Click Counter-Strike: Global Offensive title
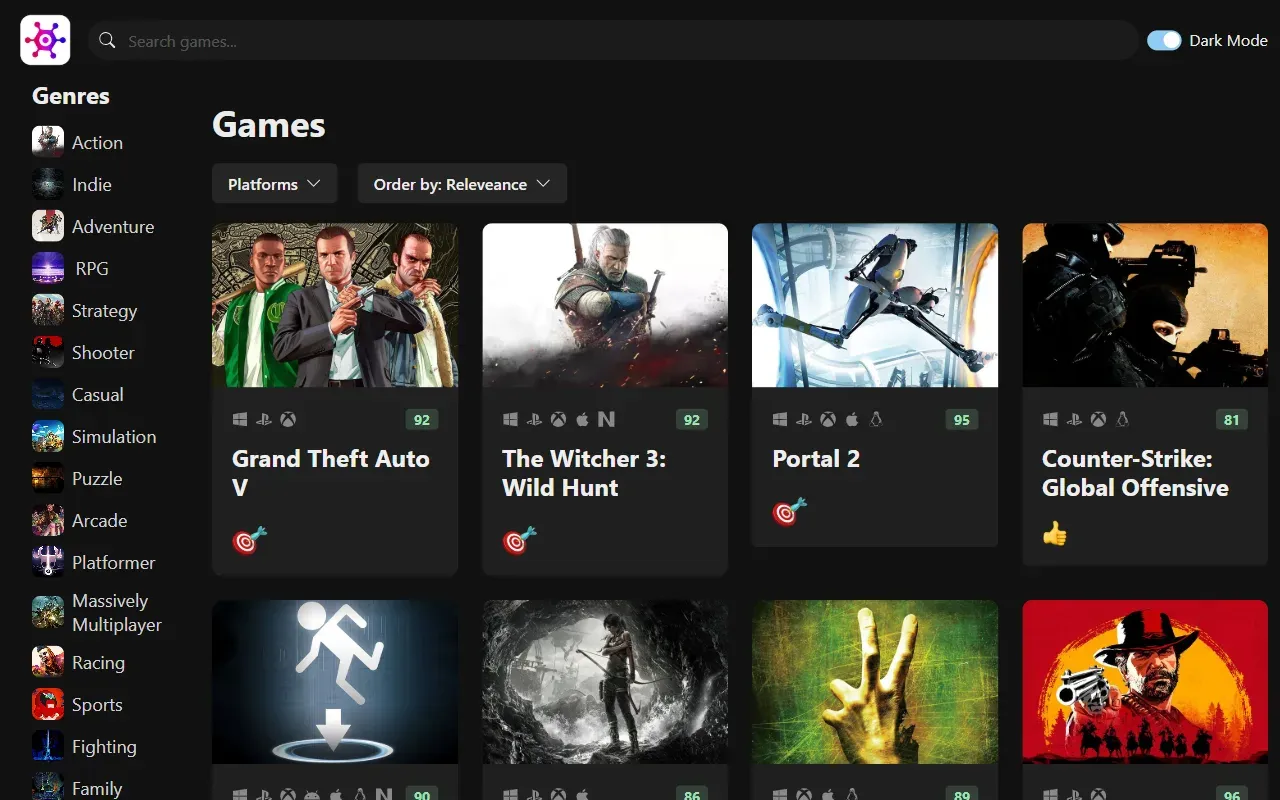The image size is (1280, 800). click(x=1135, y=473)
